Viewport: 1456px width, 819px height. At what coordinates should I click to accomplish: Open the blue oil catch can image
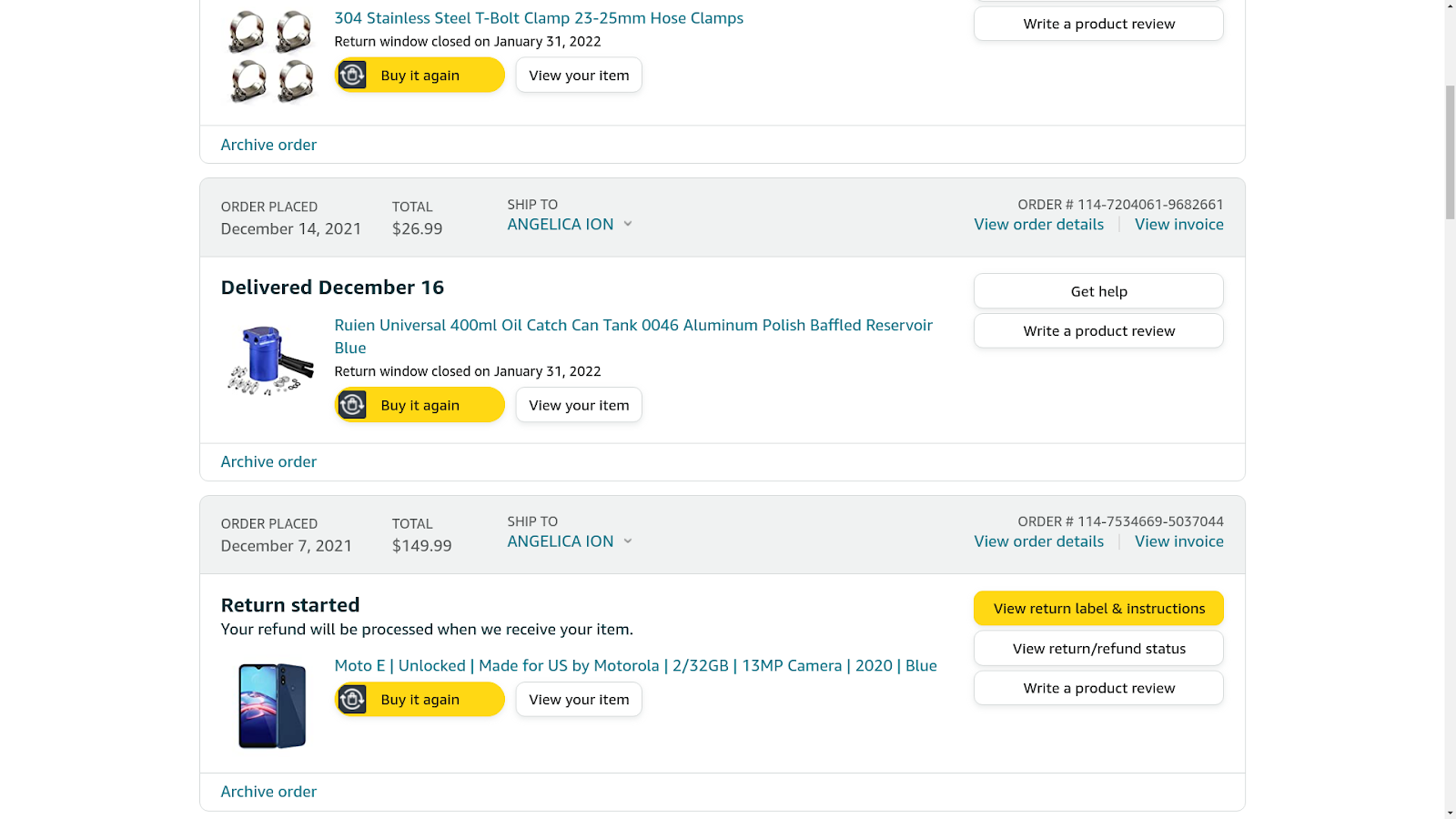tap(270, 359)
